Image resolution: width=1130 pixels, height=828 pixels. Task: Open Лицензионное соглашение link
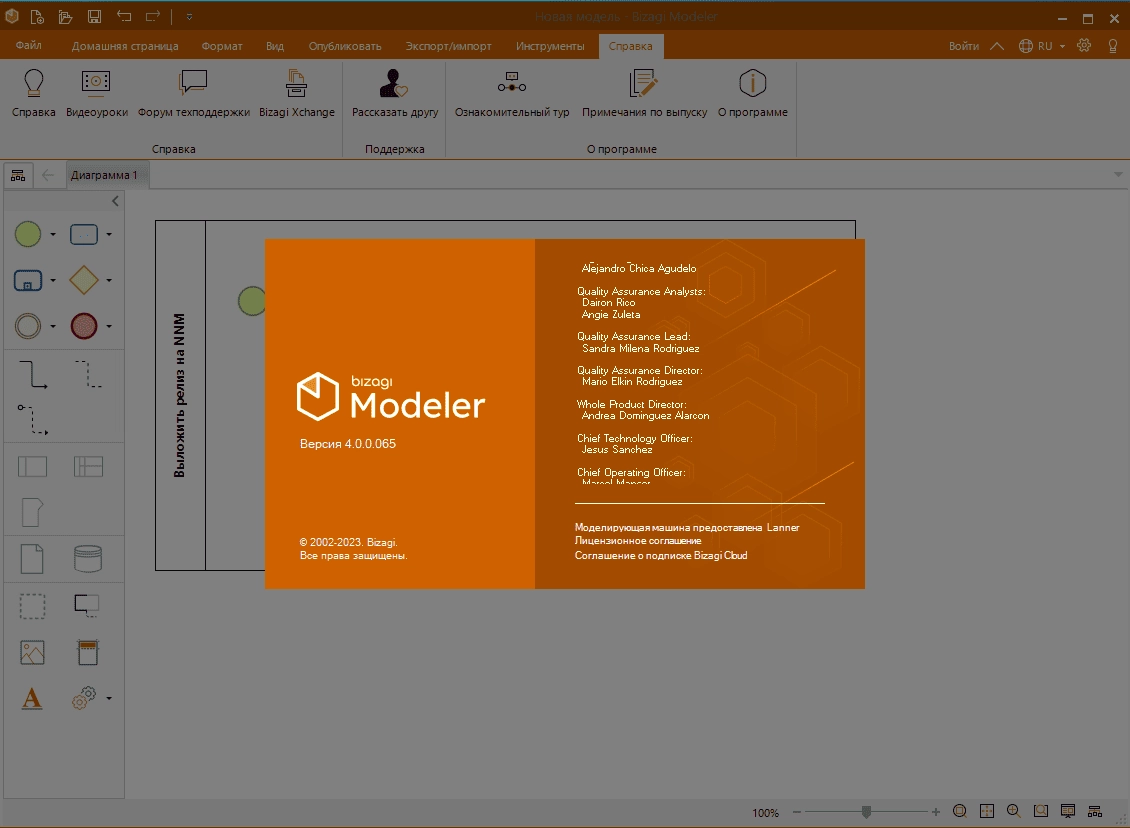tap(638, 541)
